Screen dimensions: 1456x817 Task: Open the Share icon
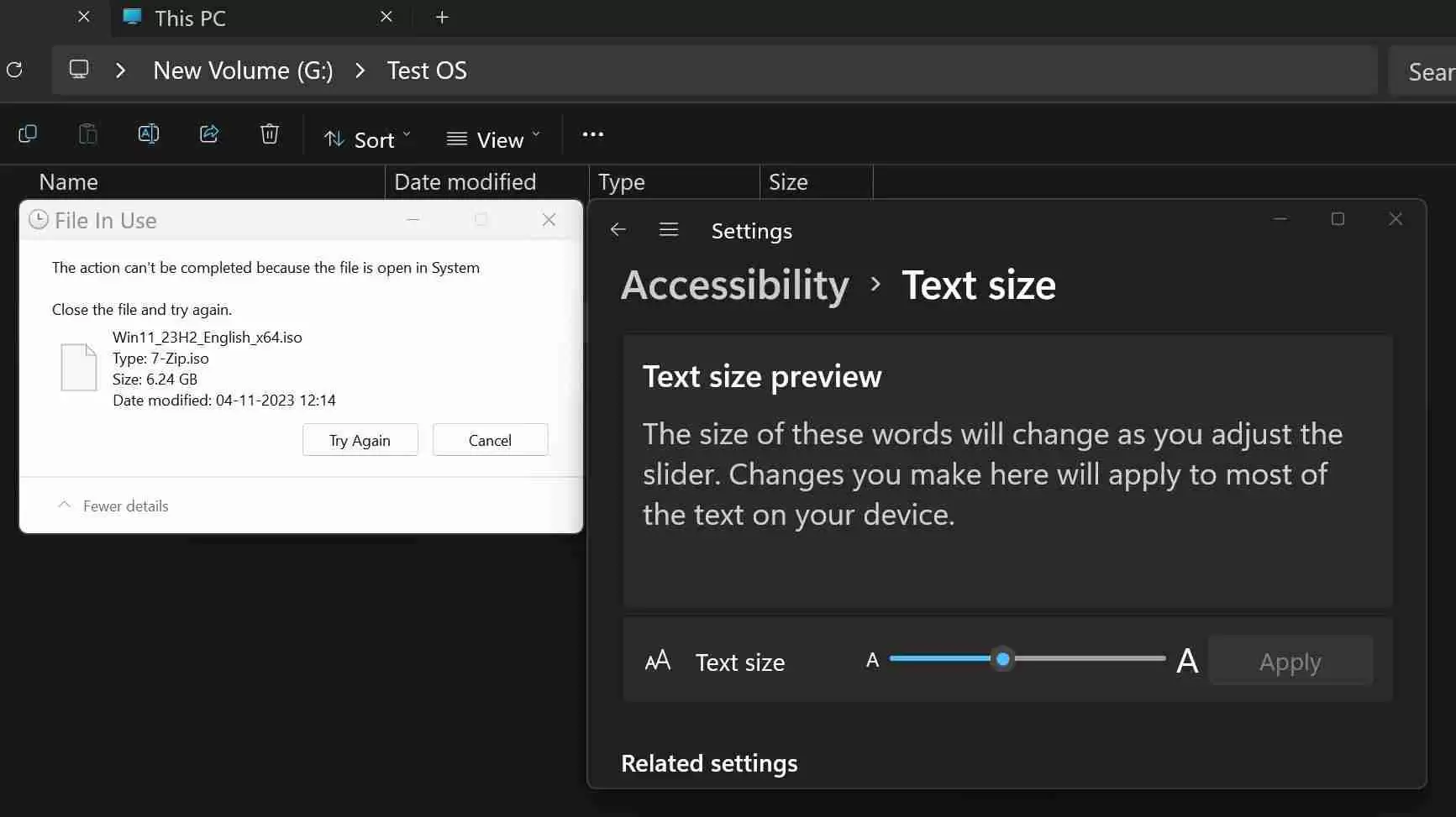pos(208,134)
